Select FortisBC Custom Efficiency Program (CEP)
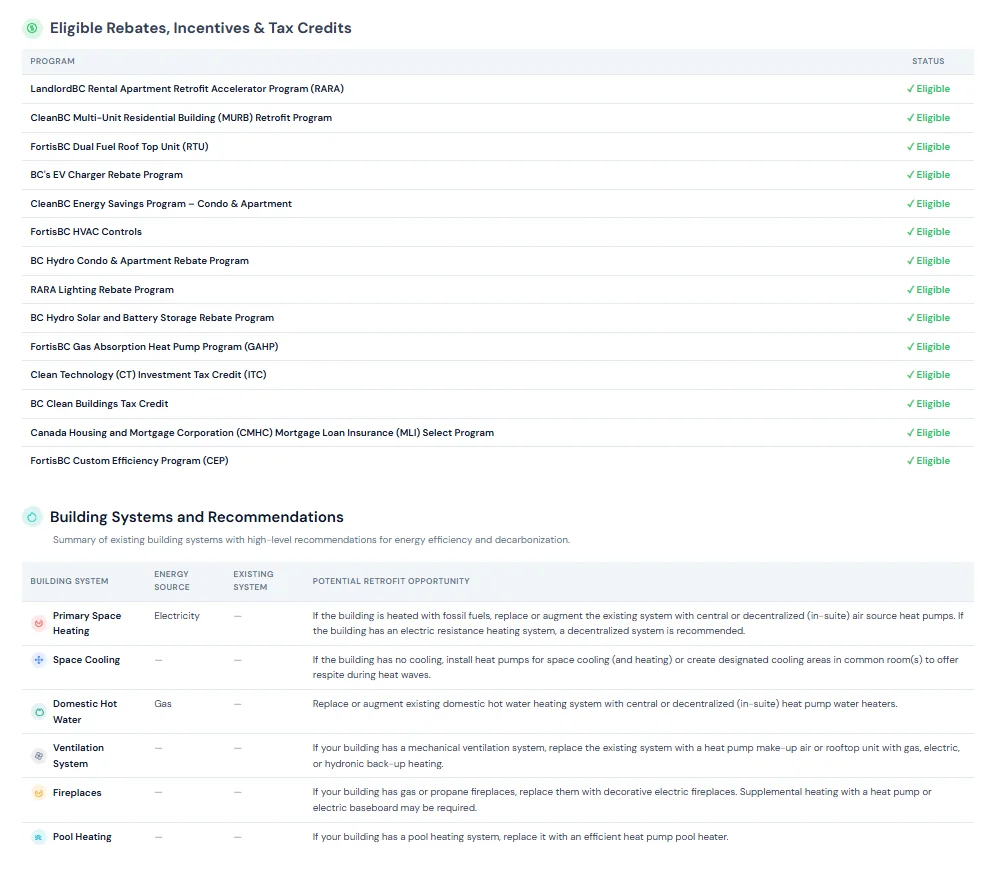 498,461
